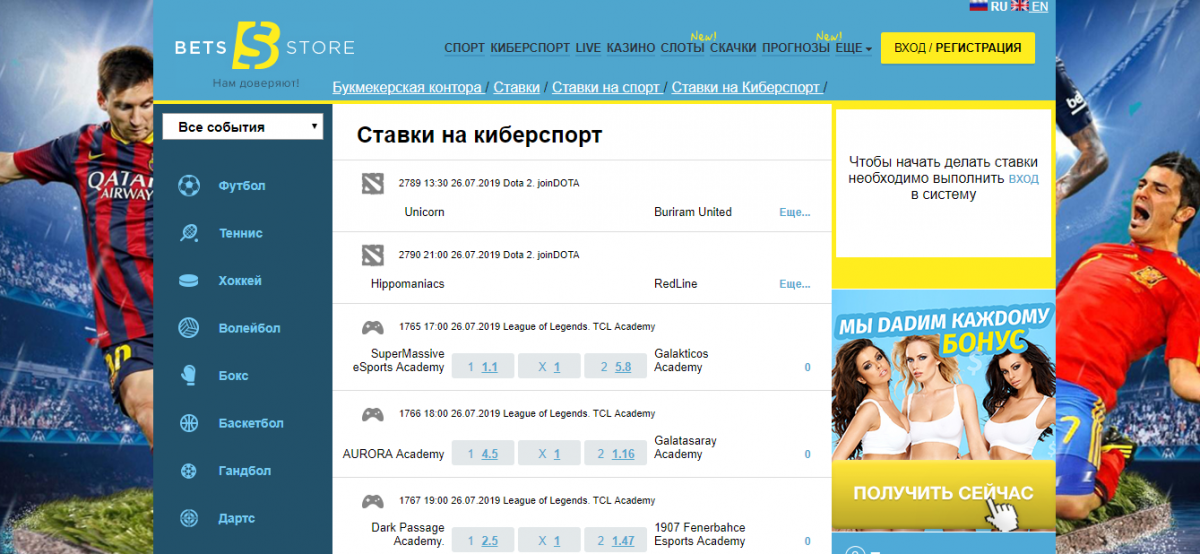1200x554 pixels.
Task: Click the Unicorn team name
Action: (425, 212)
